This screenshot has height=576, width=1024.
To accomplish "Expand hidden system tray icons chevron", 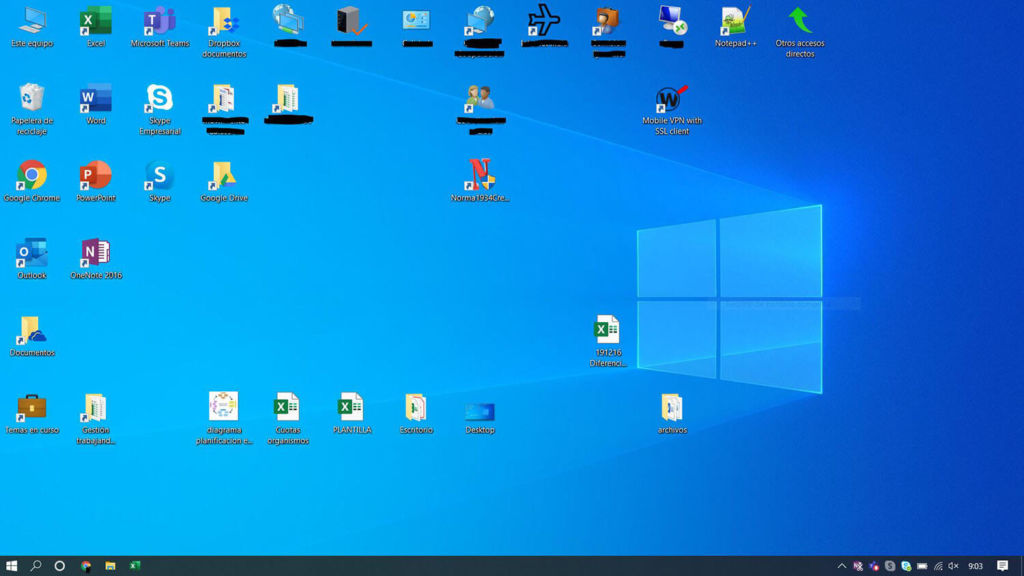I will (x=842, y=566).
